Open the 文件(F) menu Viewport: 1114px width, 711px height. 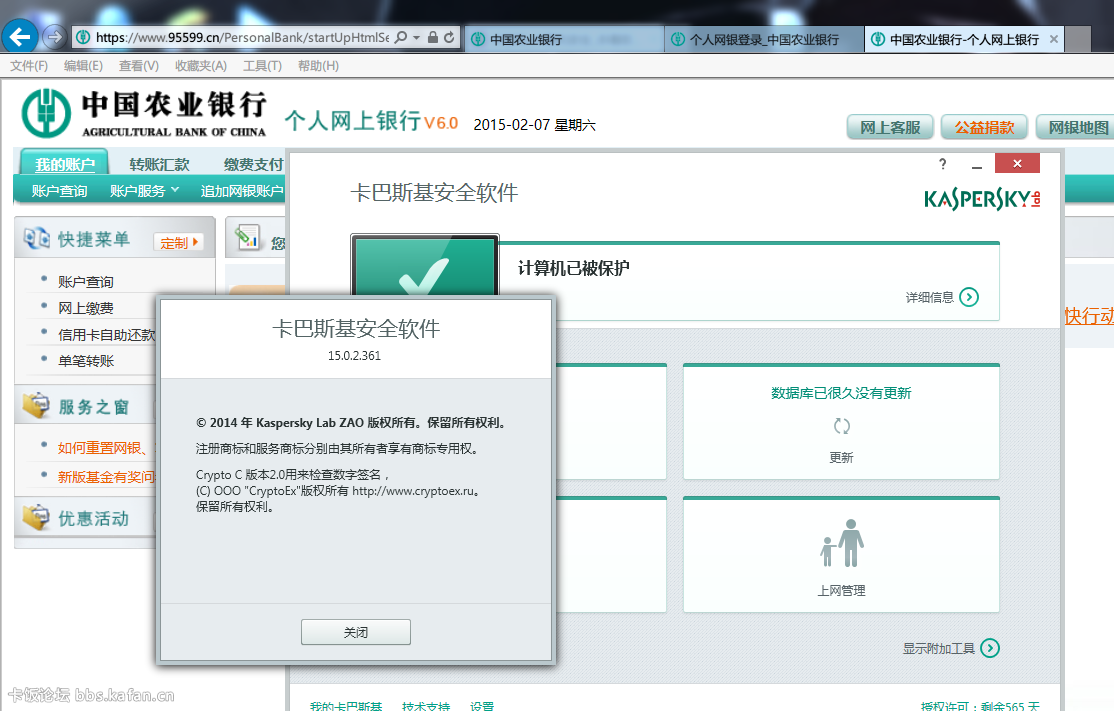point(29,65)
